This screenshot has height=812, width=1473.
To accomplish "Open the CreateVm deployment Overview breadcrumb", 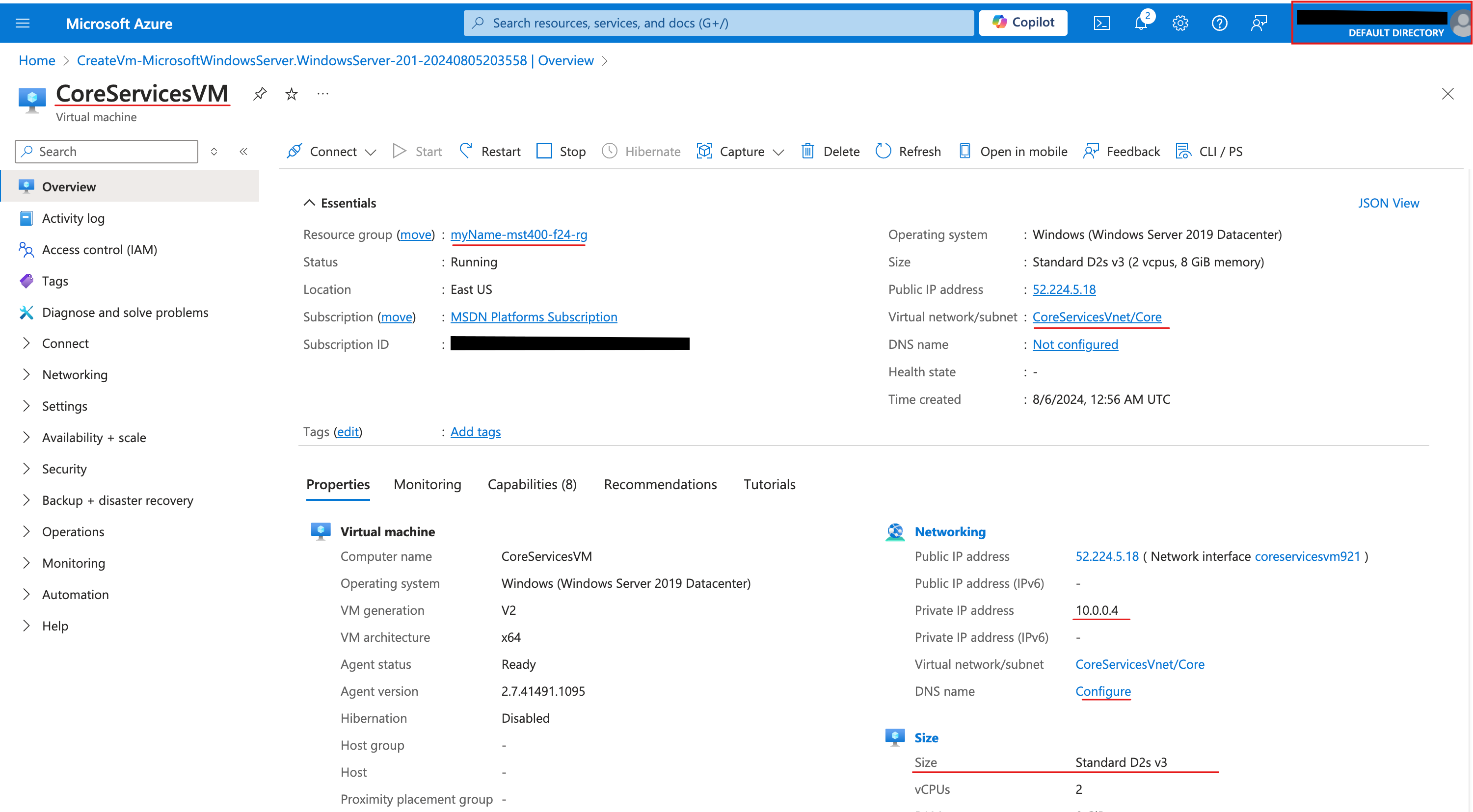I will (x=335, y=60).
